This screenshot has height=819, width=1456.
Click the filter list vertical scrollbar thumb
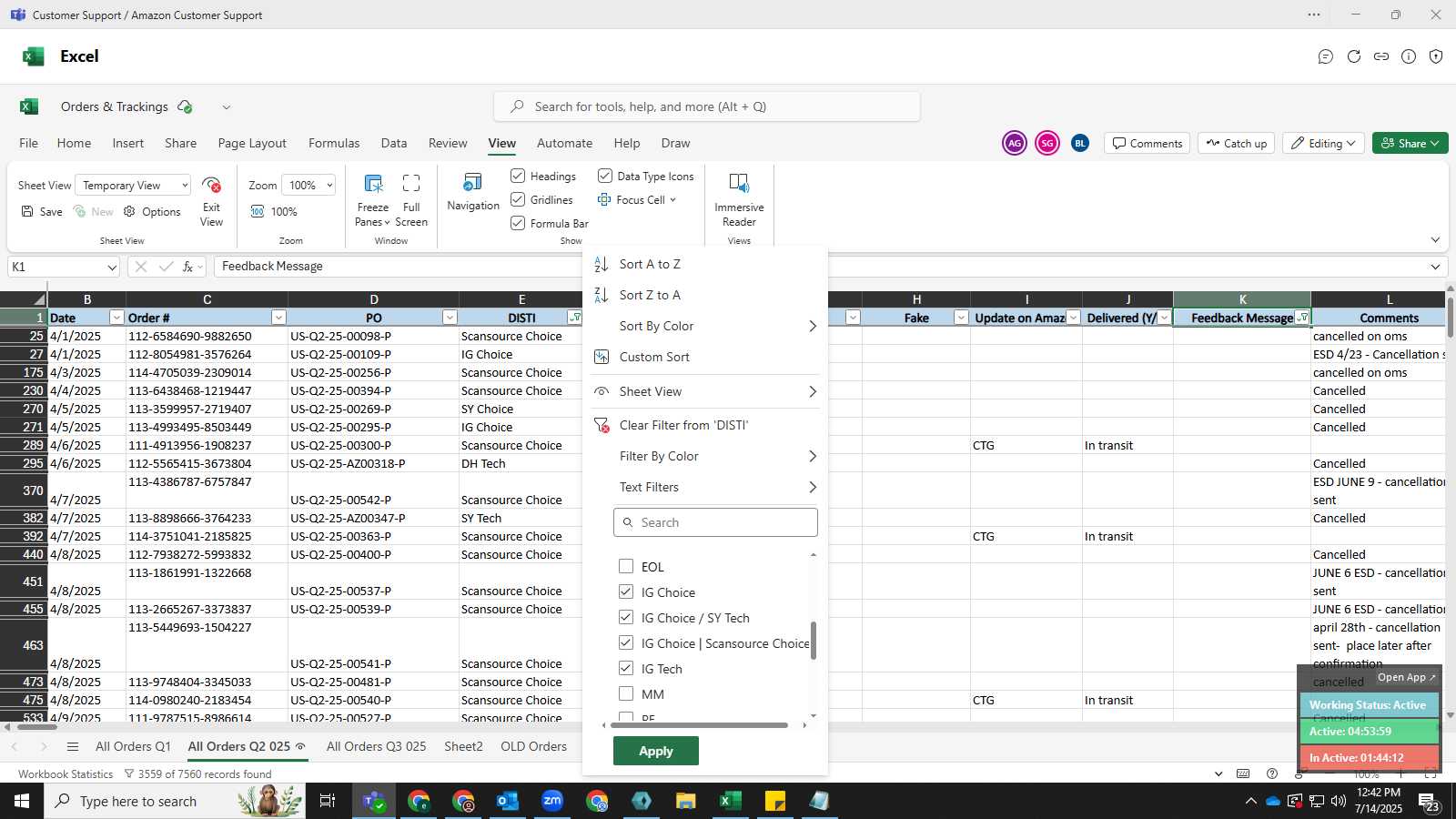click(814, 641)
